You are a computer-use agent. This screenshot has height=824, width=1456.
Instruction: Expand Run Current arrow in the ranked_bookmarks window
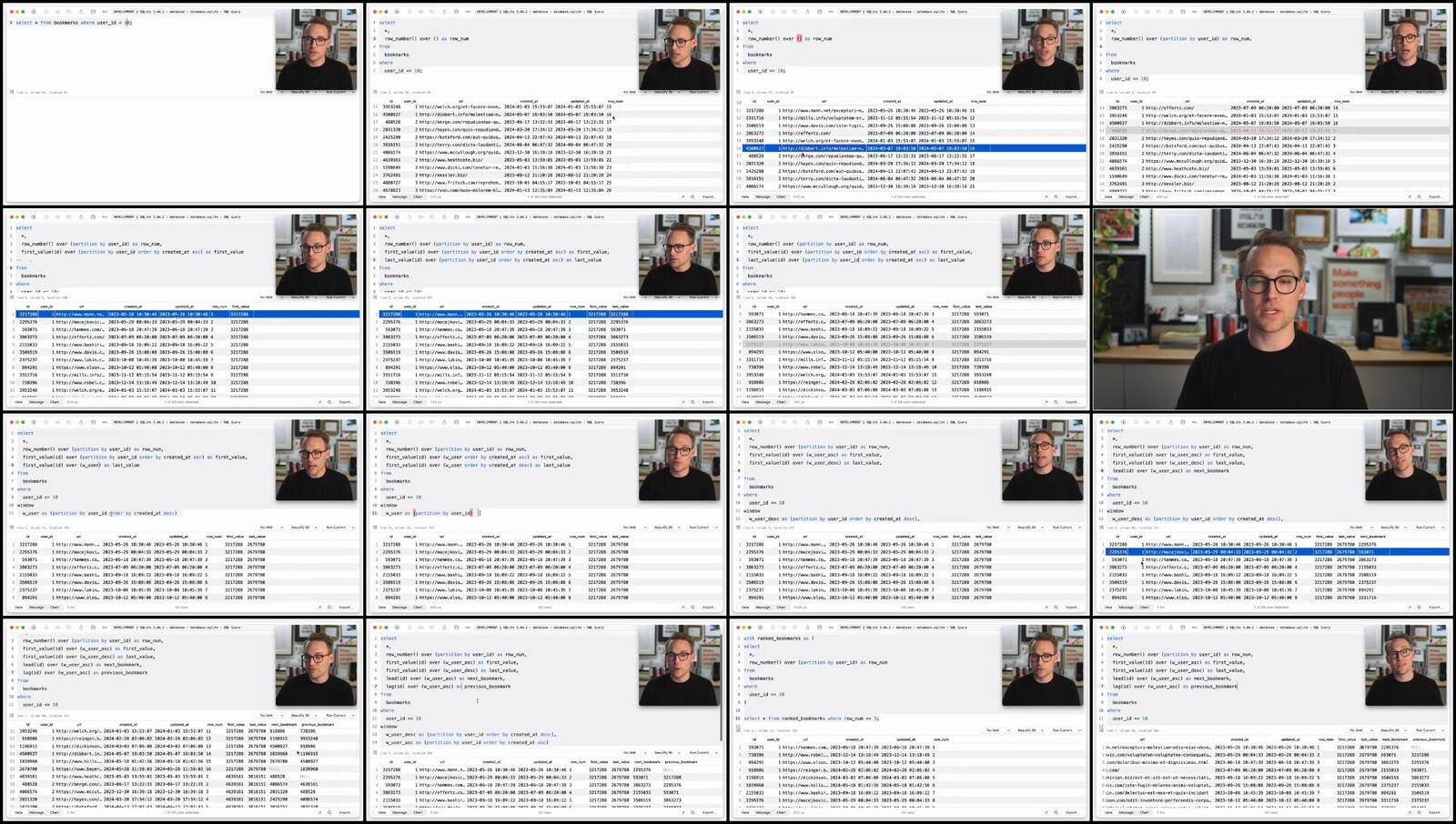1079,730
